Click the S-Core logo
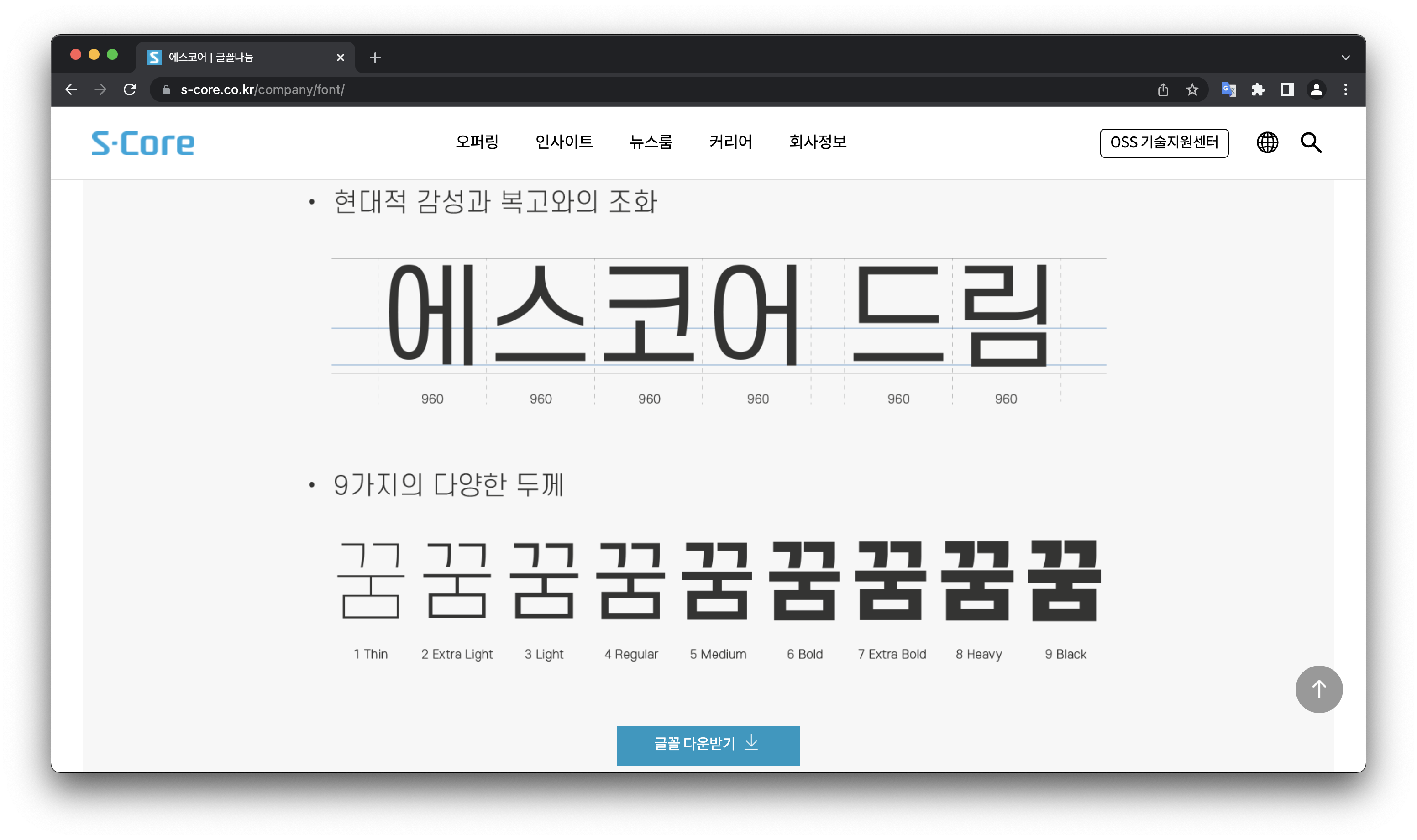Screen dimensions: 1417x840 [x=143, y=143]
